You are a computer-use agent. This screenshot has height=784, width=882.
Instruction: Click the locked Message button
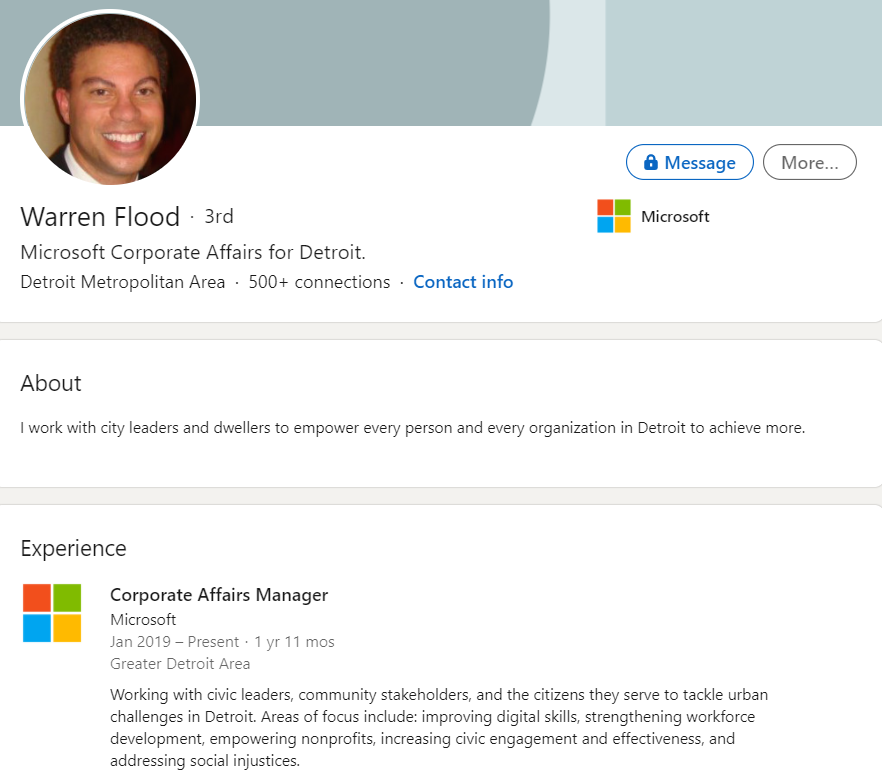pos(689,163)
